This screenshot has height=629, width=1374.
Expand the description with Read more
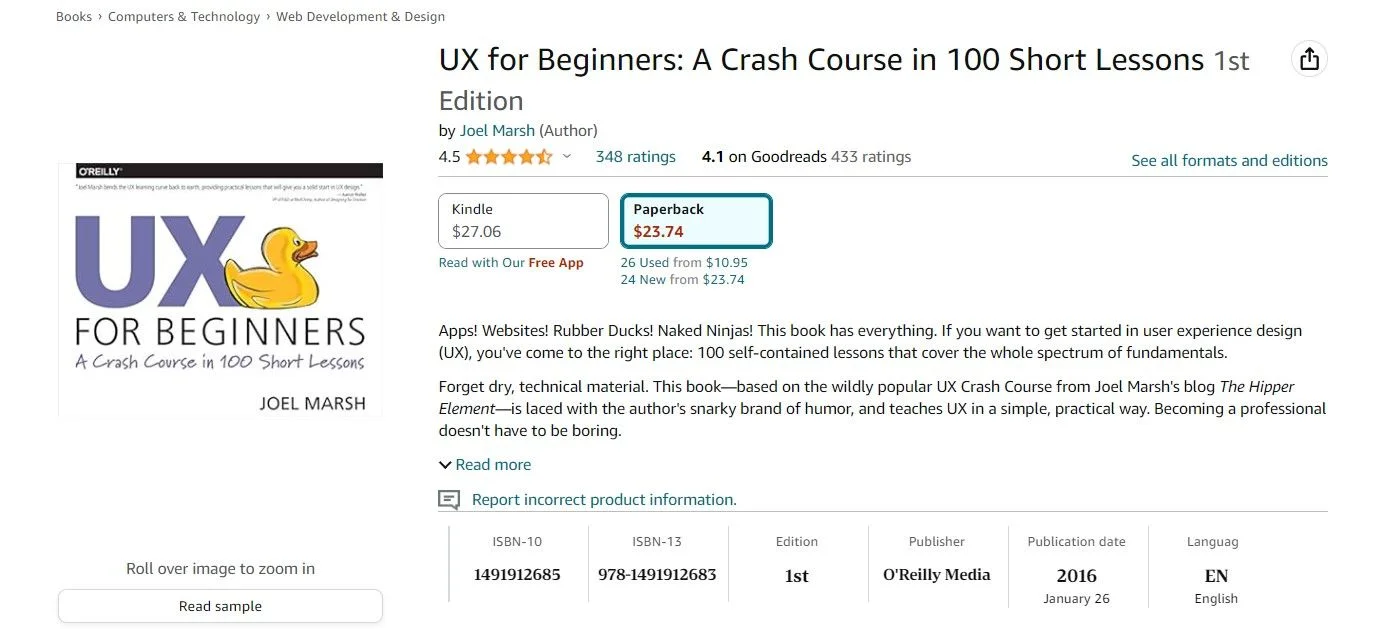click(485, 465)
